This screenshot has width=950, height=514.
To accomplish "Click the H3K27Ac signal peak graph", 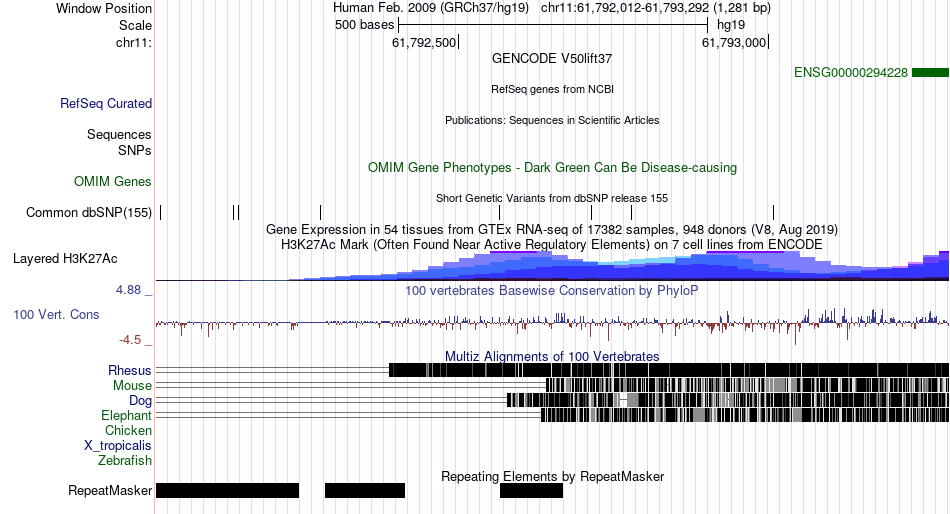I will (x=552, y=265).
